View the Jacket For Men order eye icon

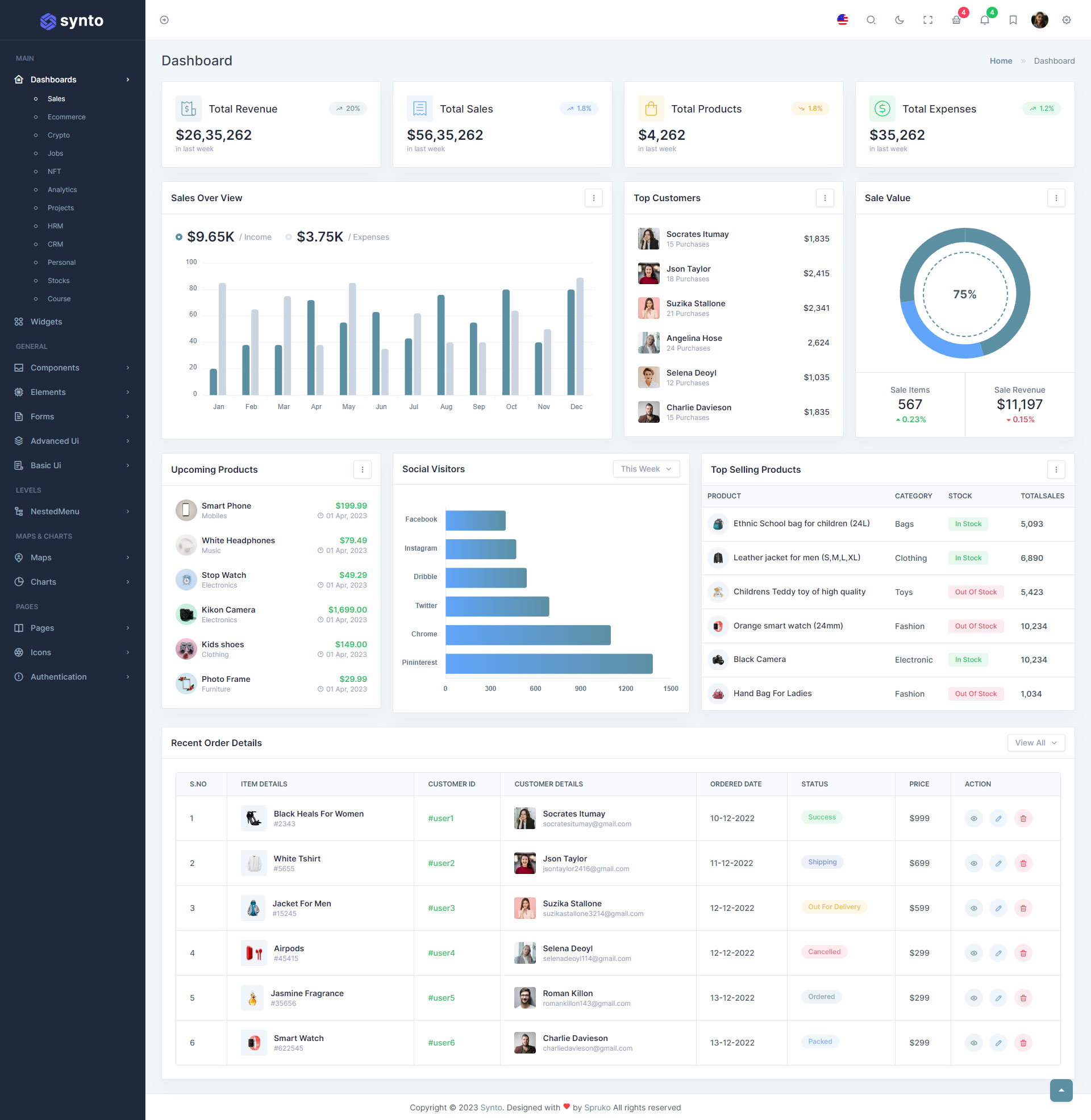[x=973, y=908]
